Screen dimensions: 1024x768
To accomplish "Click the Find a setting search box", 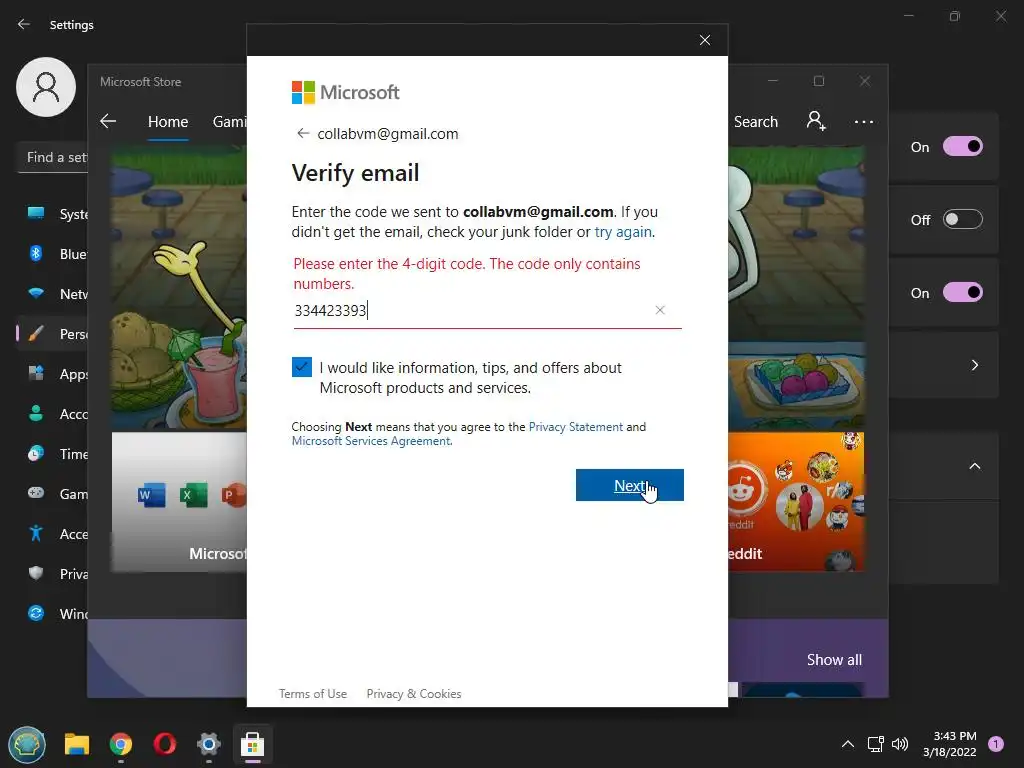I will [52, 157].
